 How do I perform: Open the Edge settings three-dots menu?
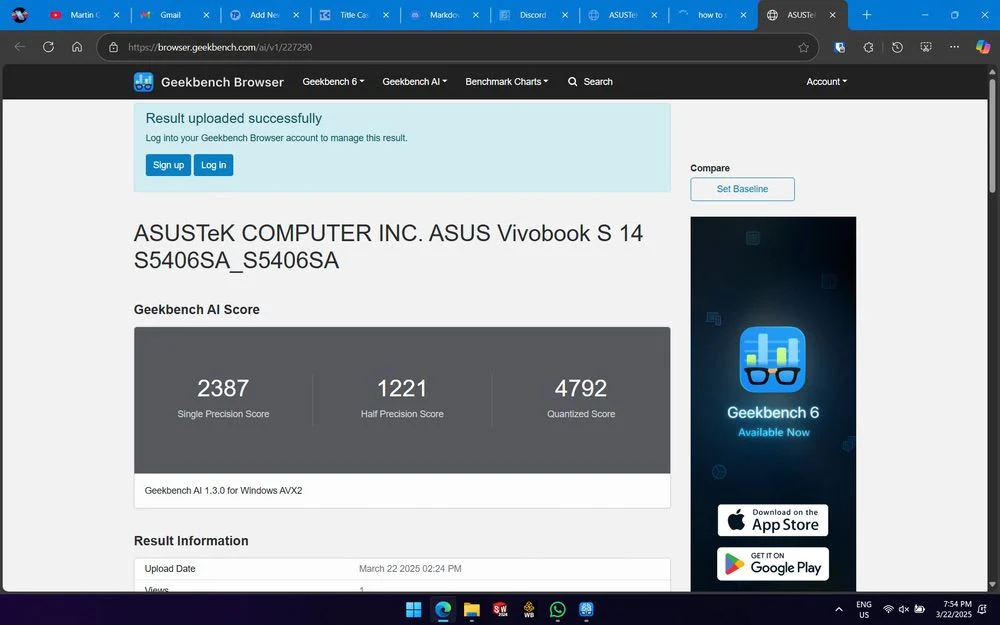coord(954,47)
